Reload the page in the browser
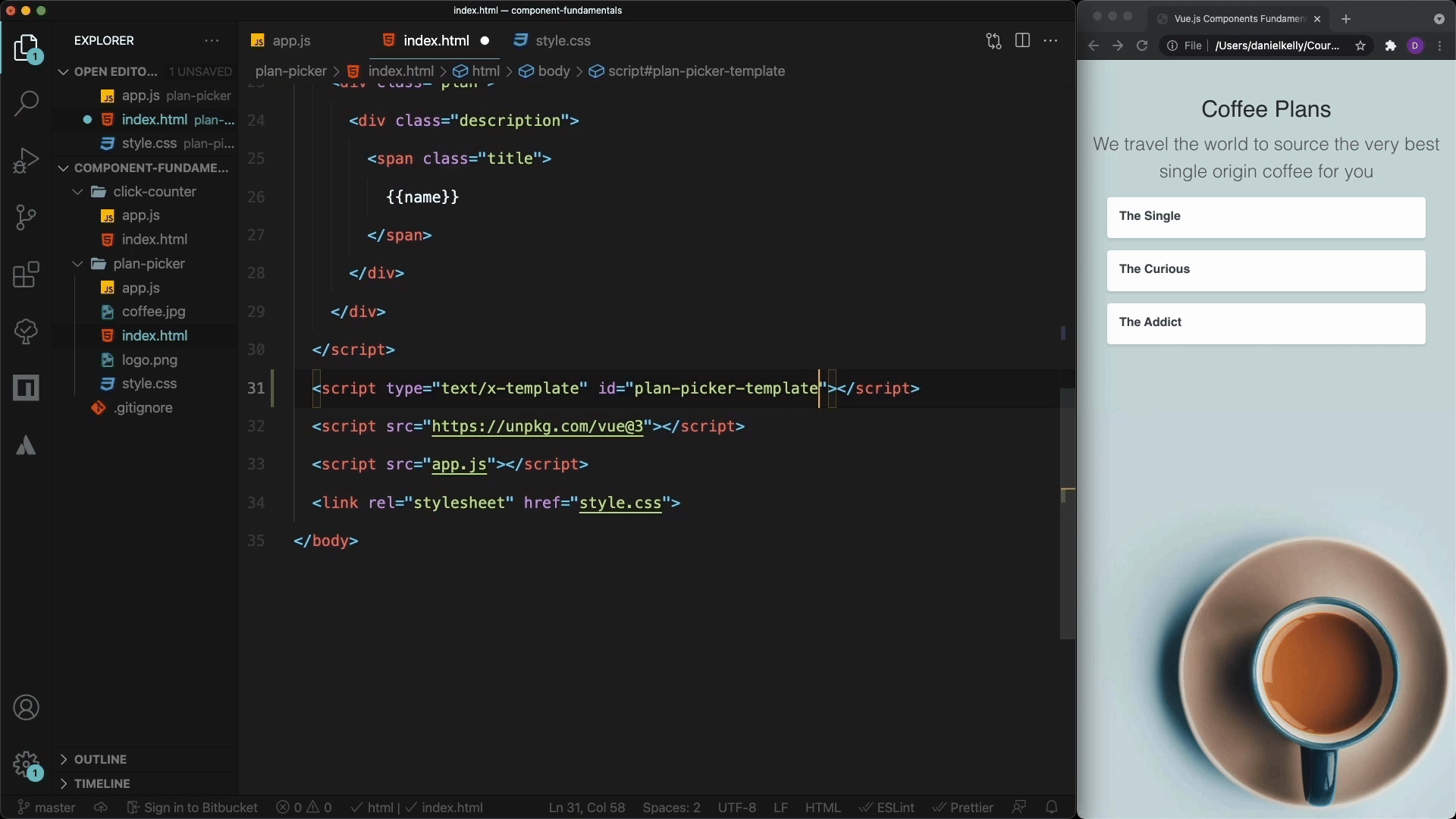The width and height of the screenshot is (1456, 819). point(1142,45)
